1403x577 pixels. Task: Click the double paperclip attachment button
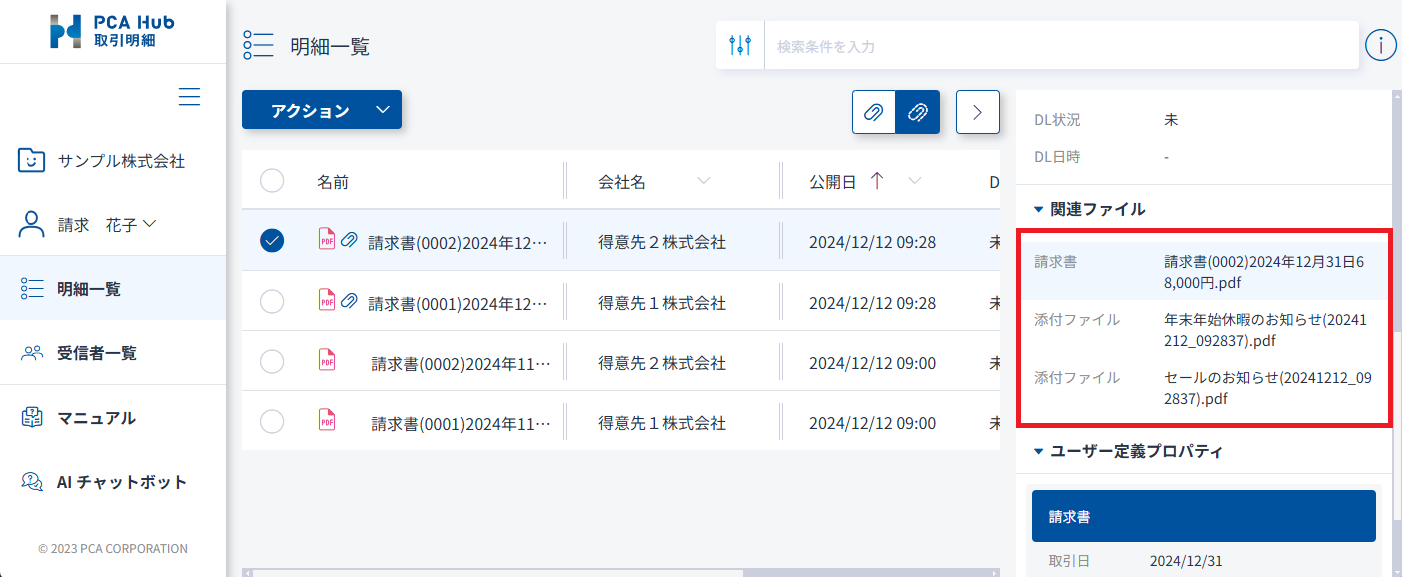[917, 112]
